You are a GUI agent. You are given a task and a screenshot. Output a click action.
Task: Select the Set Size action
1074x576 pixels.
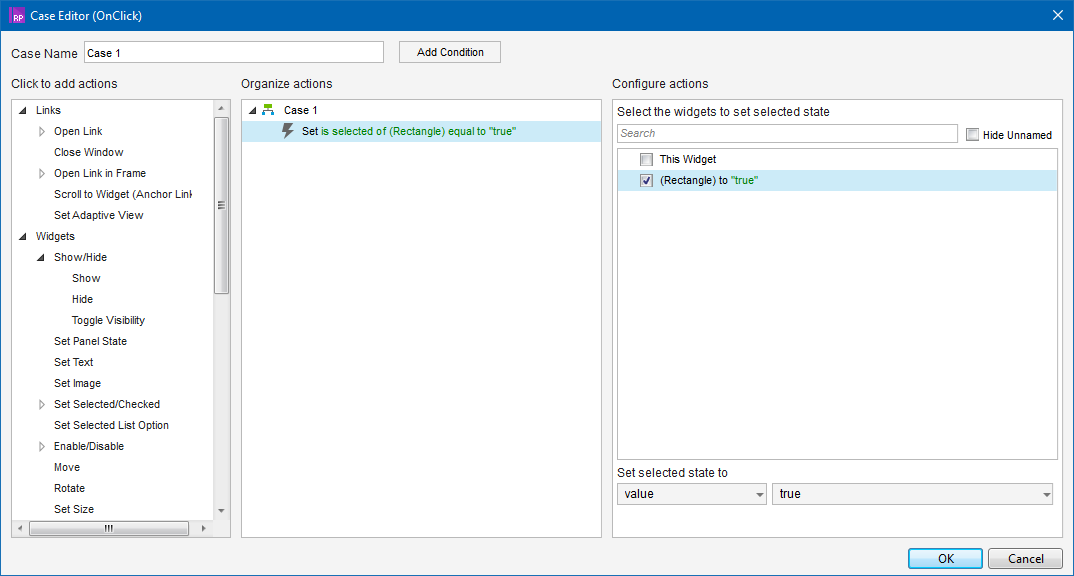pyautogui.click(x=74, y=510)
